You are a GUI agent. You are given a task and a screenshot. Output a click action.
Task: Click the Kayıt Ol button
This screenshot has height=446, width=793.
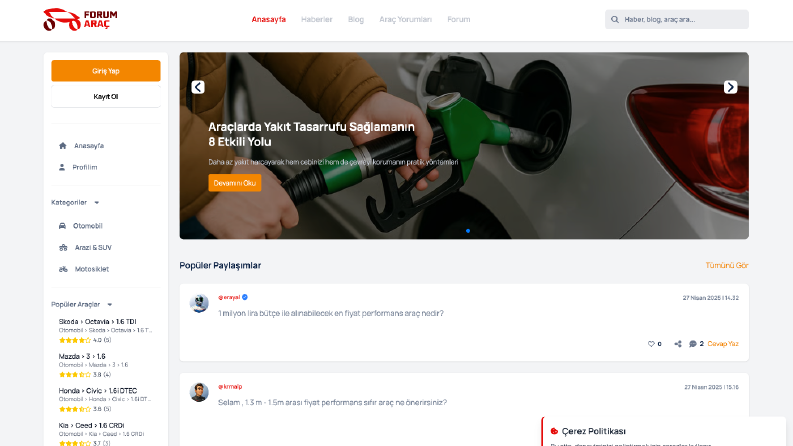tap(106, 97)
